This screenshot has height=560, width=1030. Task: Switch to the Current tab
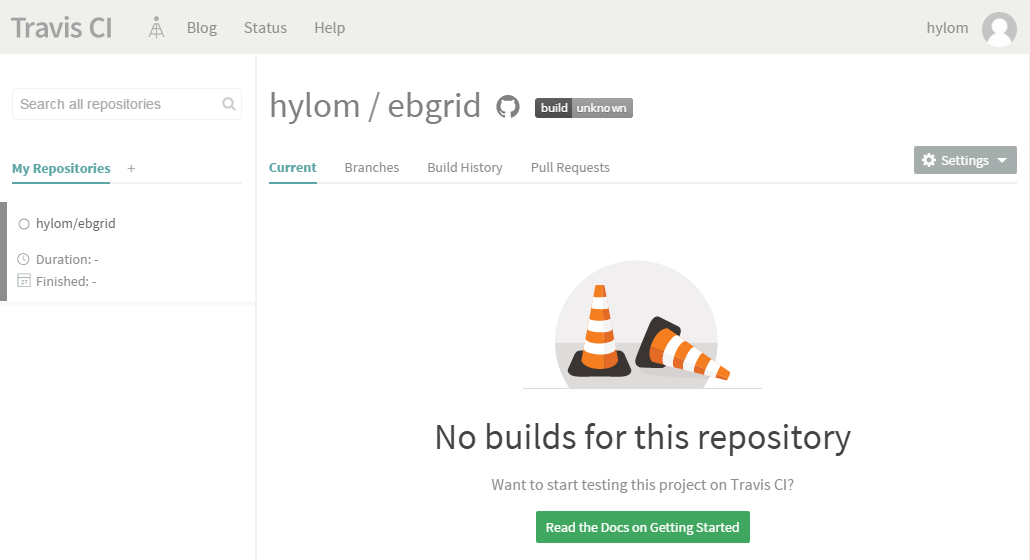(292, 167)
